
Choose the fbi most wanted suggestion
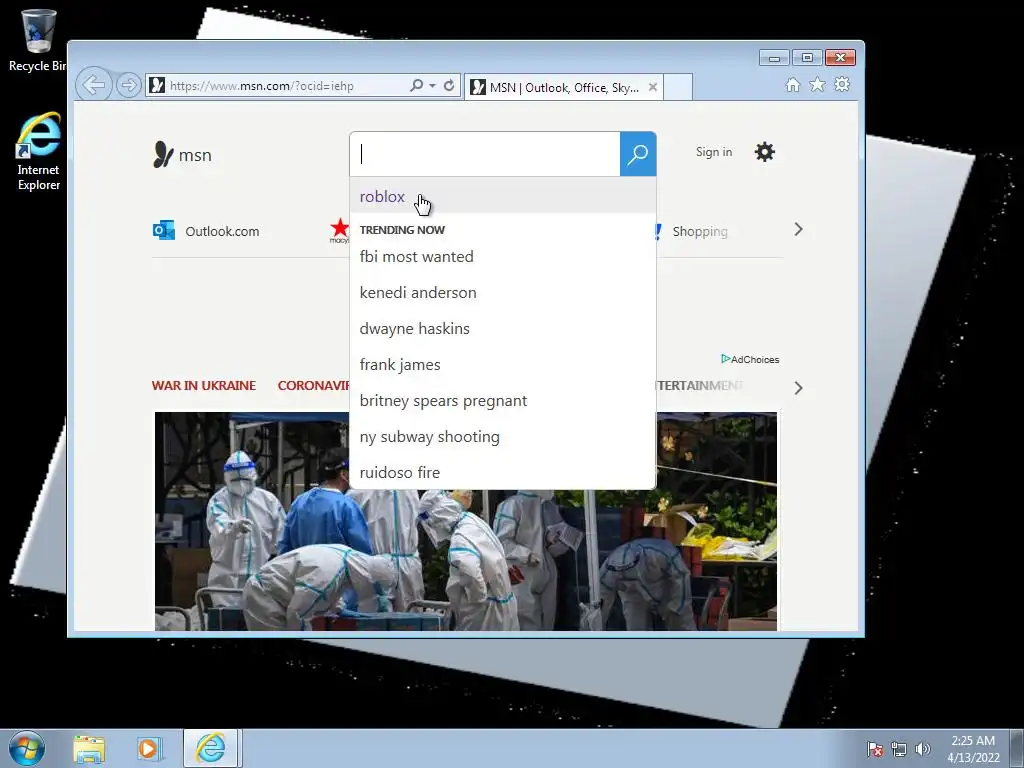click(x=503, y=257)
